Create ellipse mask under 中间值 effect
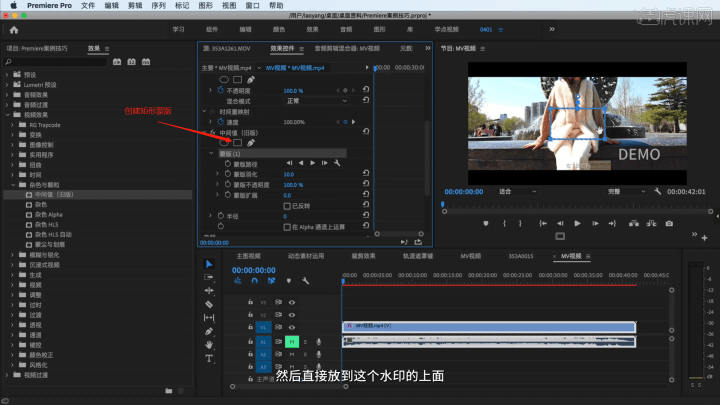This screenshot has height=405, width=720. [x=224, y=143]
